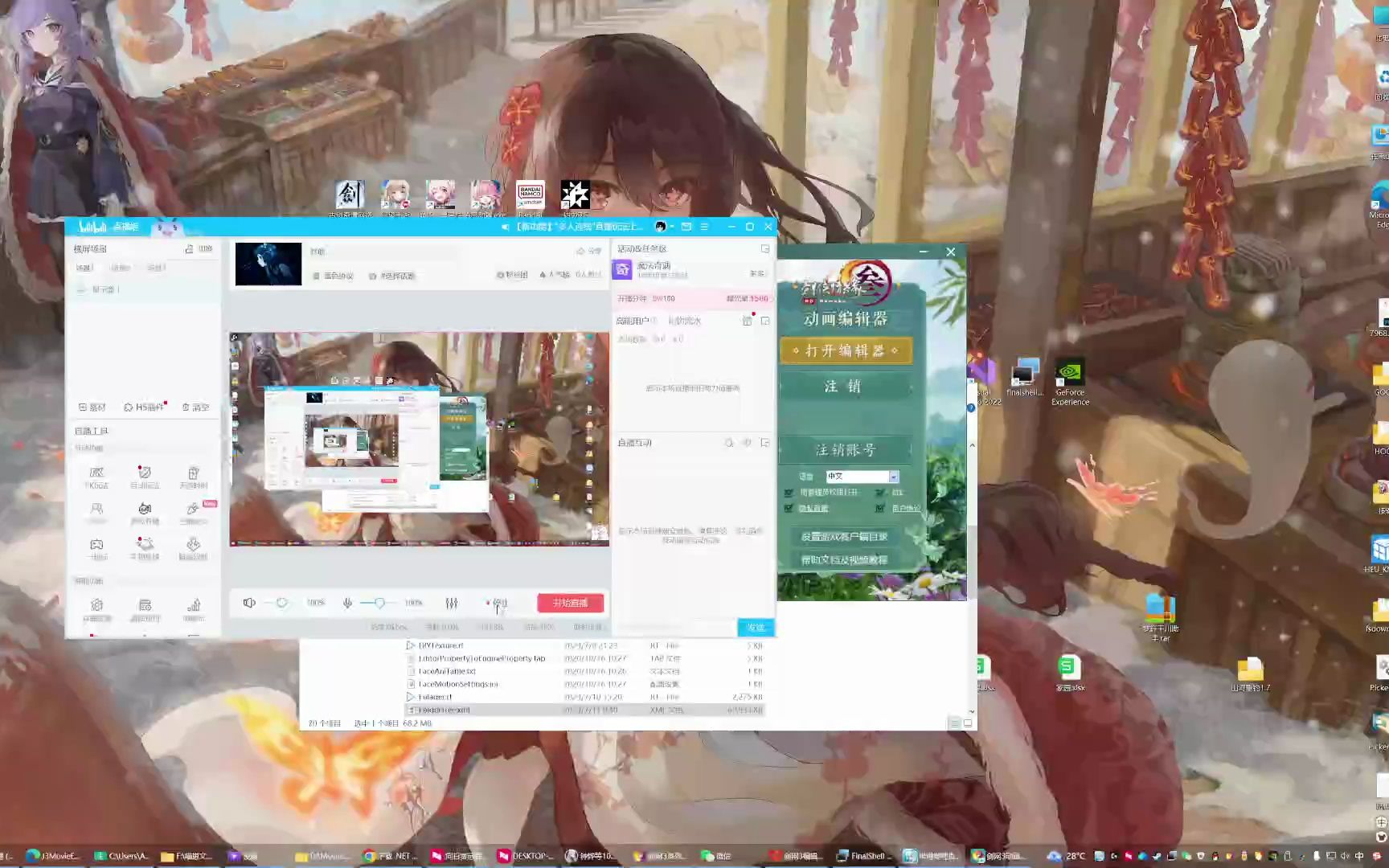The image size is (1389, 868).
Task: Switch to the 场景3 scene tab
Action: pyautogui.click(x=156, y=268)
